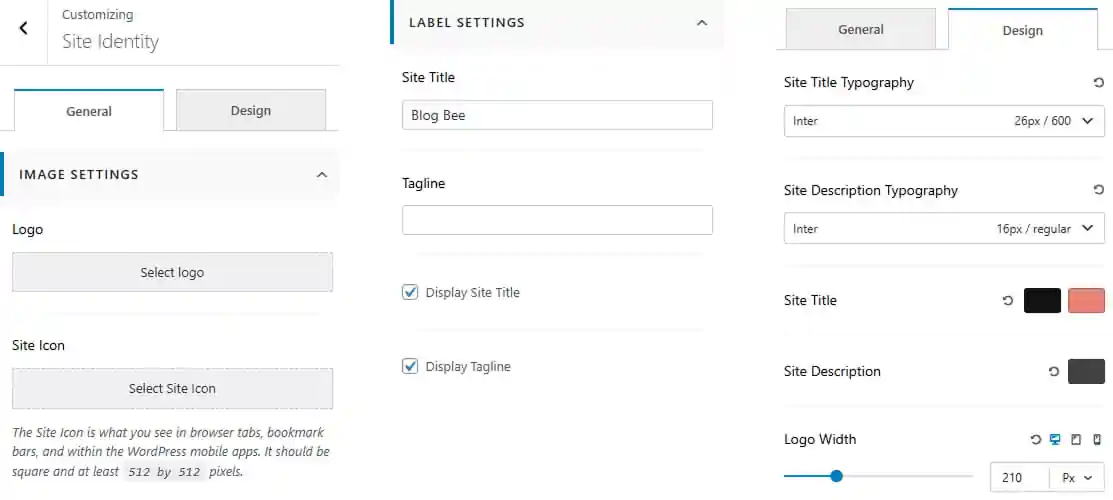Image resolution: width=1113 pixels, height=500 pixels.
Task: Go back using the left arrow
Action: 23,28
